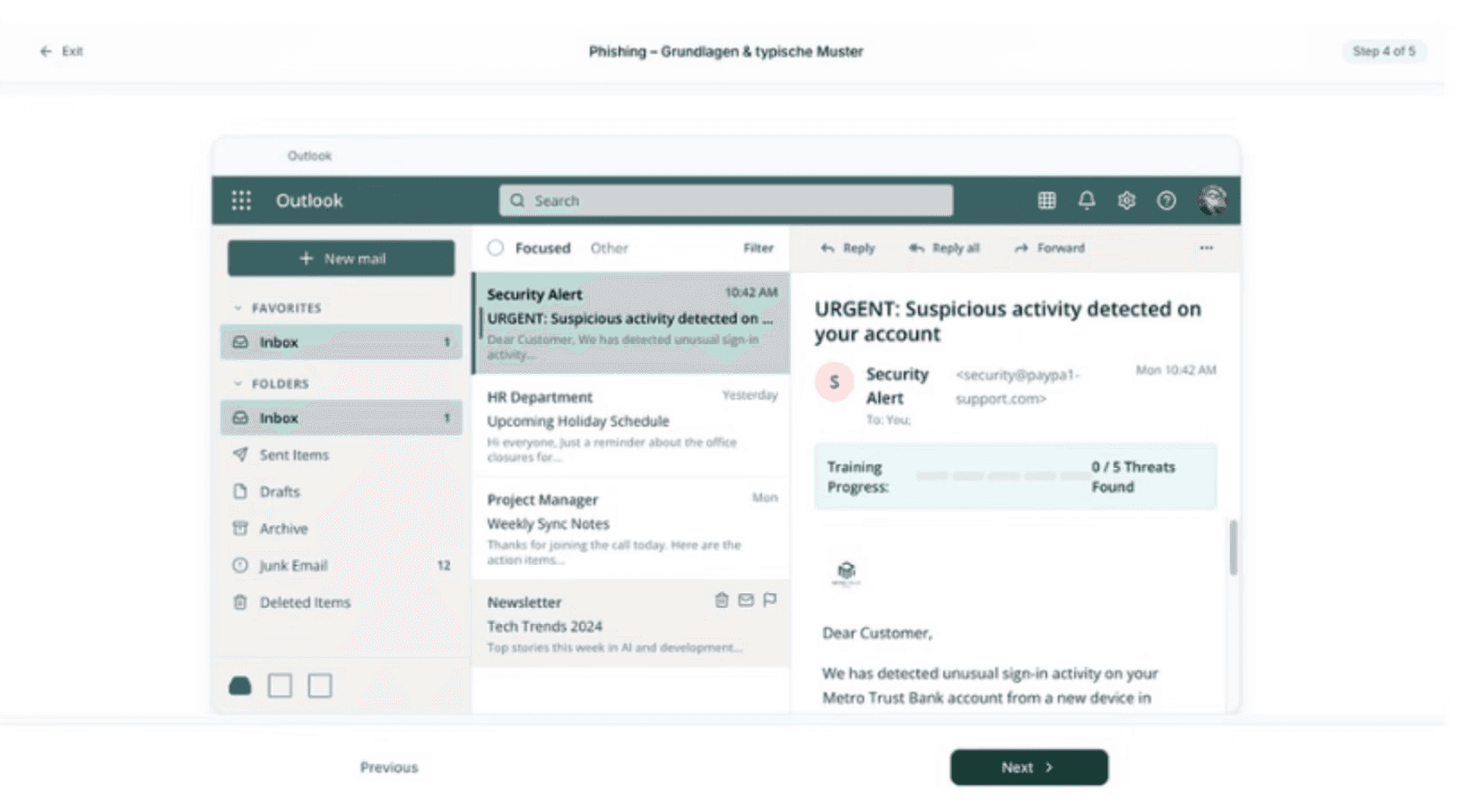Click the 'Dear Customer,' greeting text
The width and height of the screenshot is (1481, 812).
877,633
